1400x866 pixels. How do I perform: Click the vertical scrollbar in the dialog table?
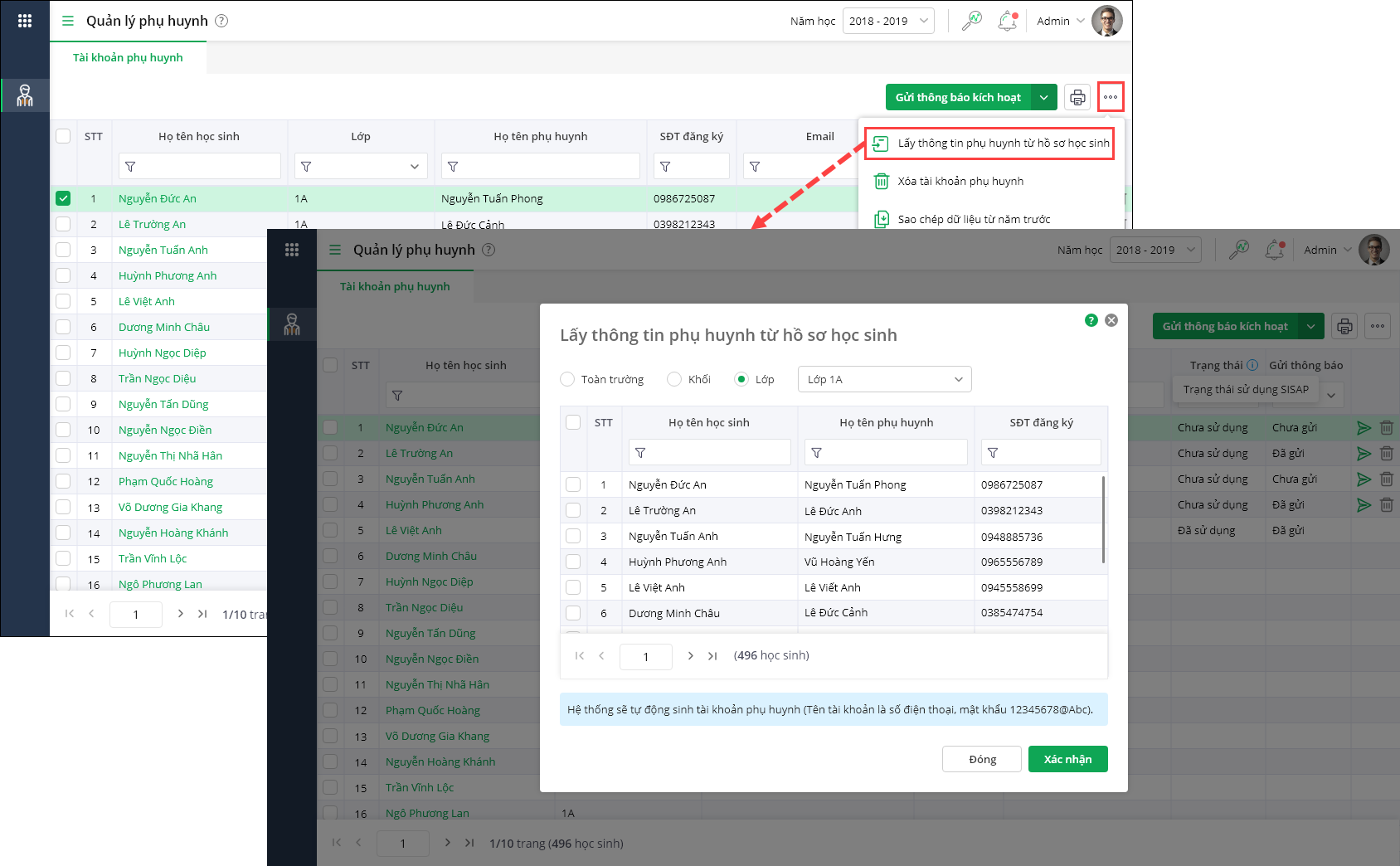(x=1103, y=519)
